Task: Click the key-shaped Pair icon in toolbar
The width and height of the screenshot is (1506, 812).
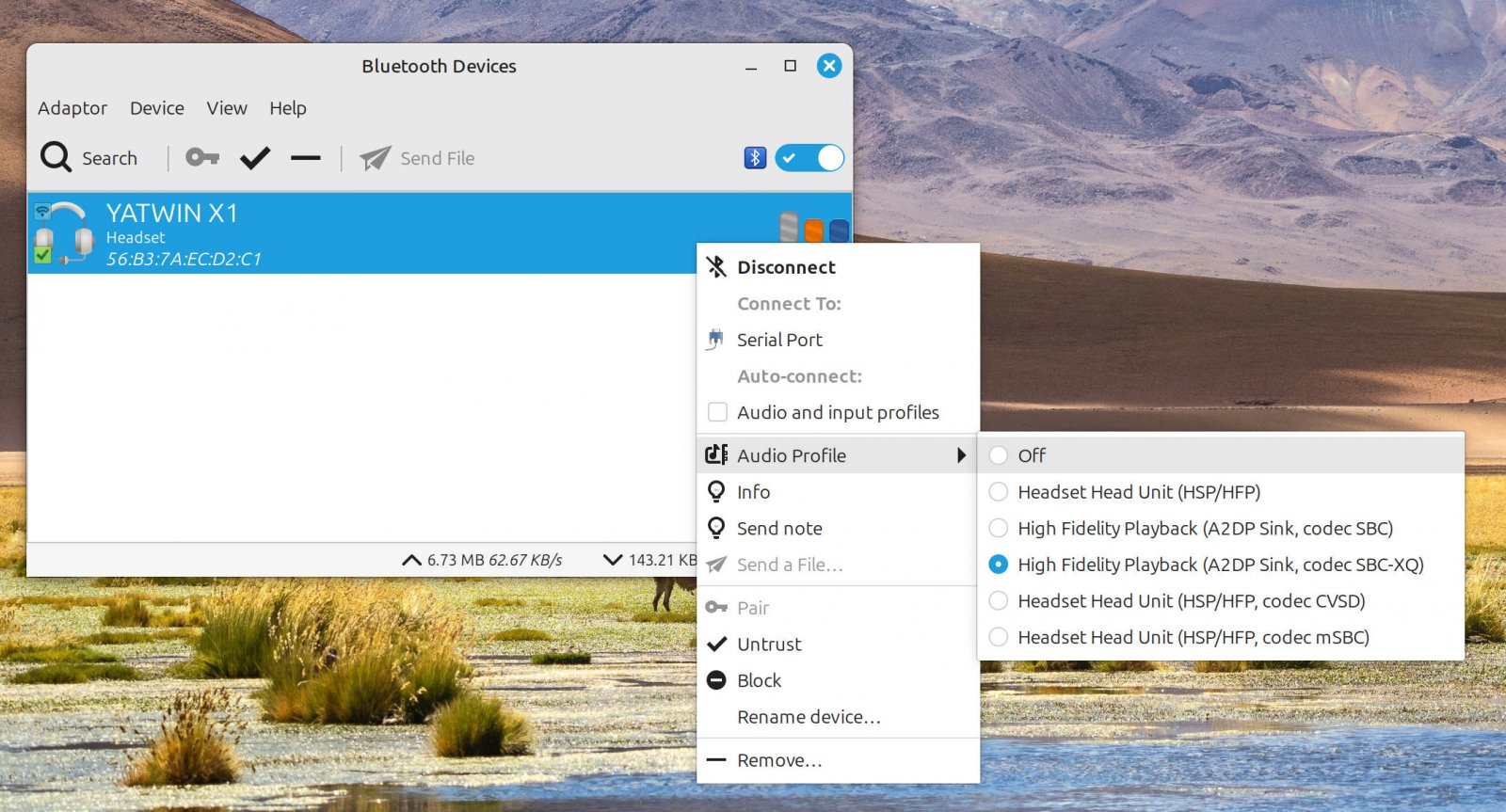Action: click(x=201, y=157)
